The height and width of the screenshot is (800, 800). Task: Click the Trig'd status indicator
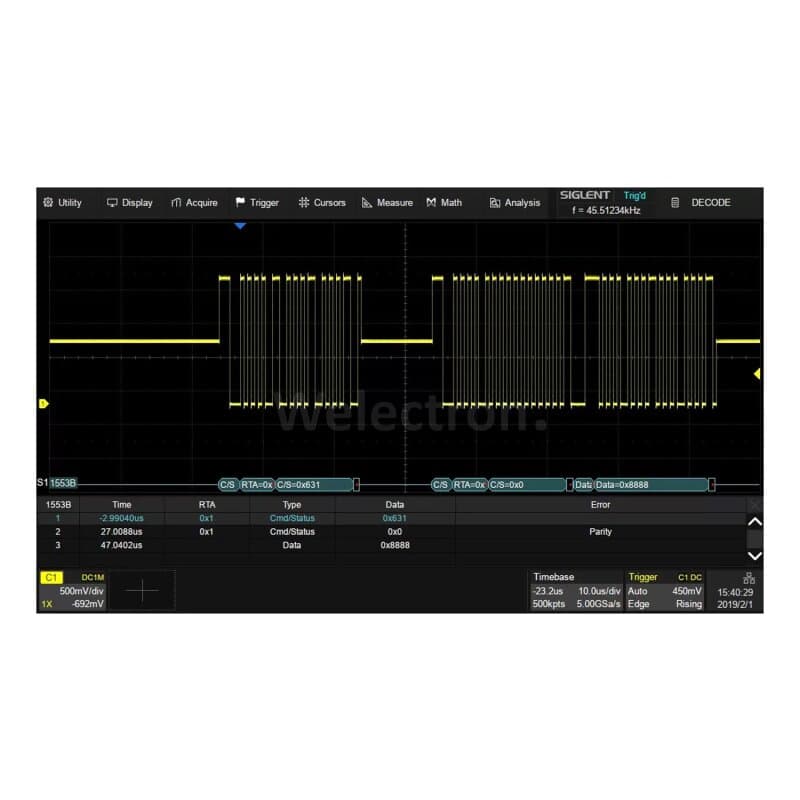(635, 195)
